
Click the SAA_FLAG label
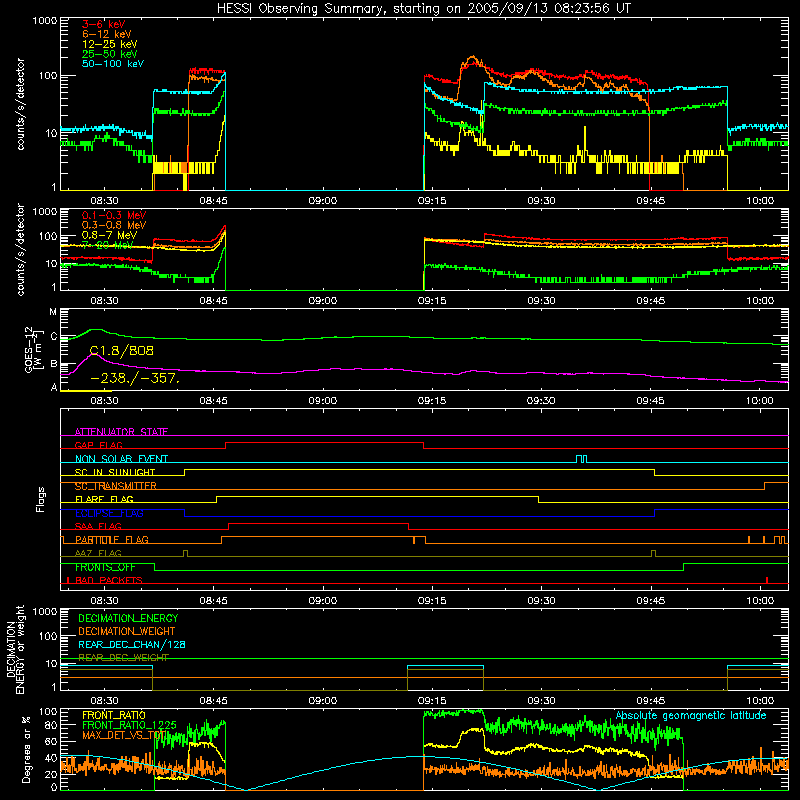pyautogui.click(x=98, y=527)
